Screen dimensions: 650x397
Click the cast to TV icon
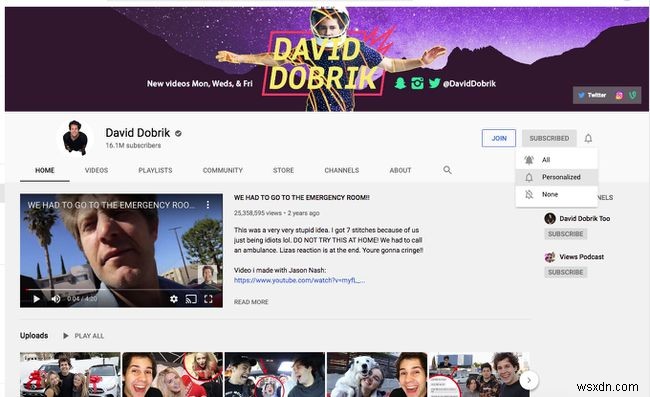point(191,299)
